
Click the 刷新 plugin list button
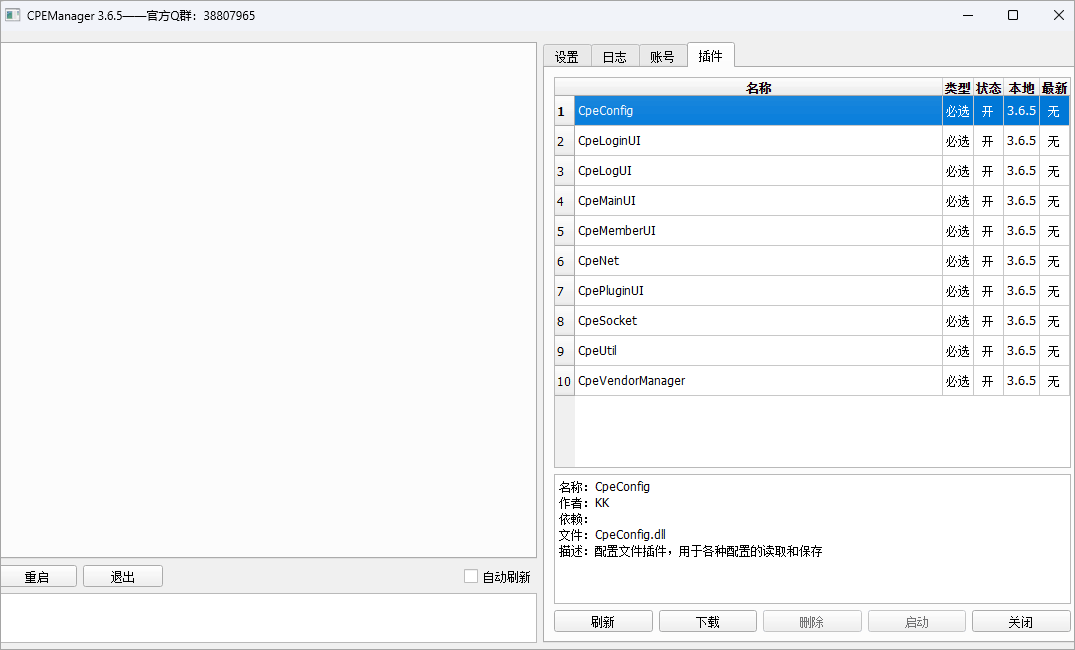click(603, 622)
